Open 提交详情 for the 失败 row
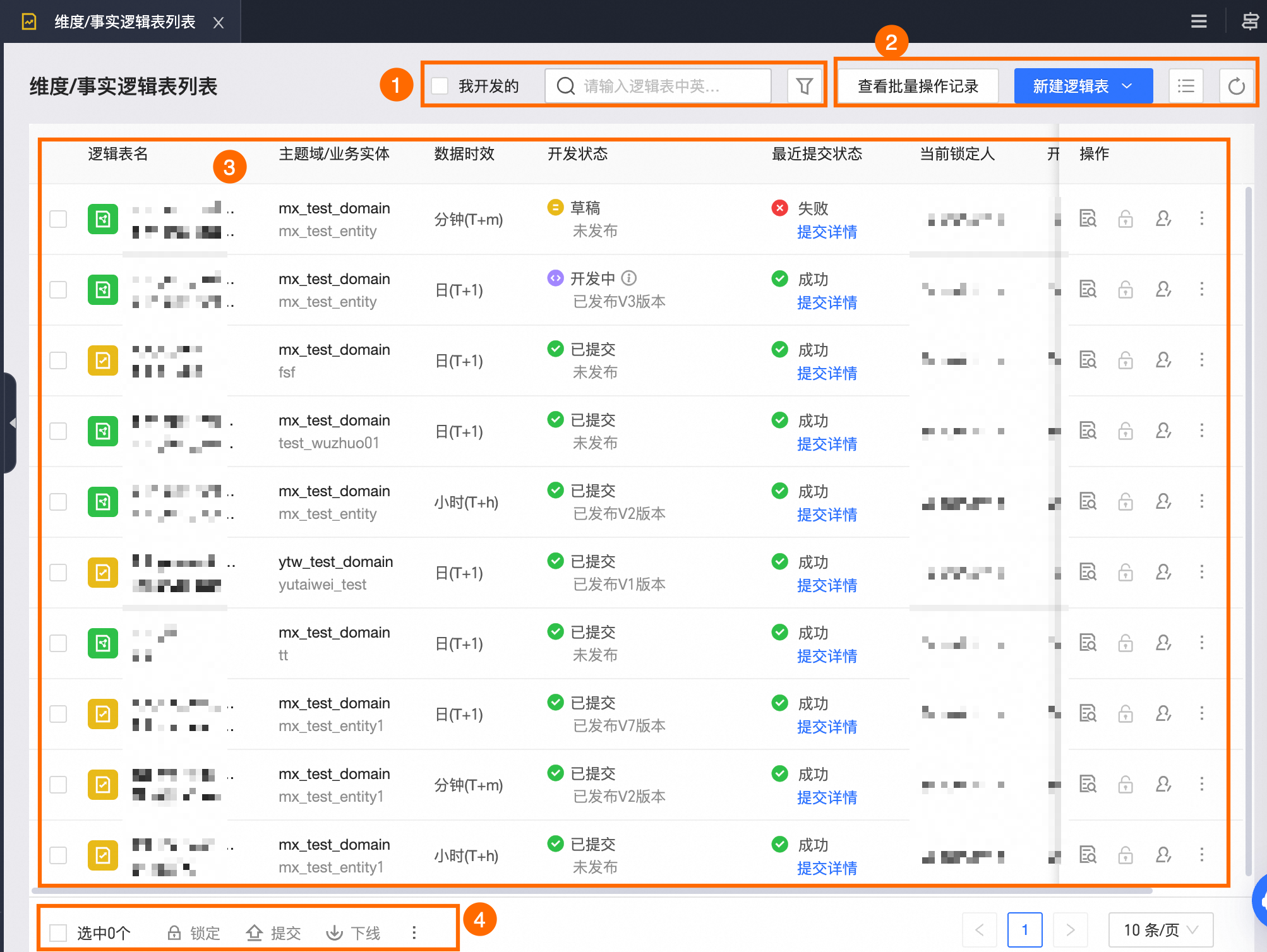The image size is (1267, 952). [x=827, y=232]
